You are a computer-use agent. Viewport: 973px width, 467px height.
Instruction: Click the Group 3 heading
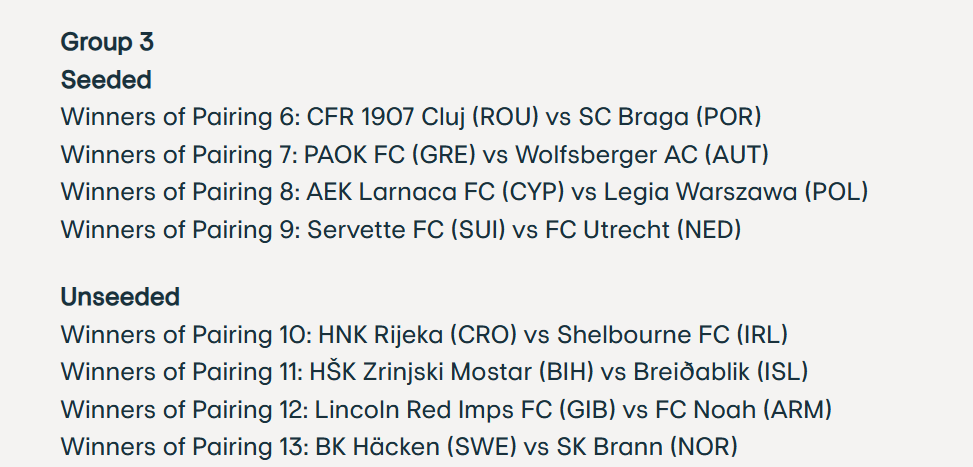[107, 42]
